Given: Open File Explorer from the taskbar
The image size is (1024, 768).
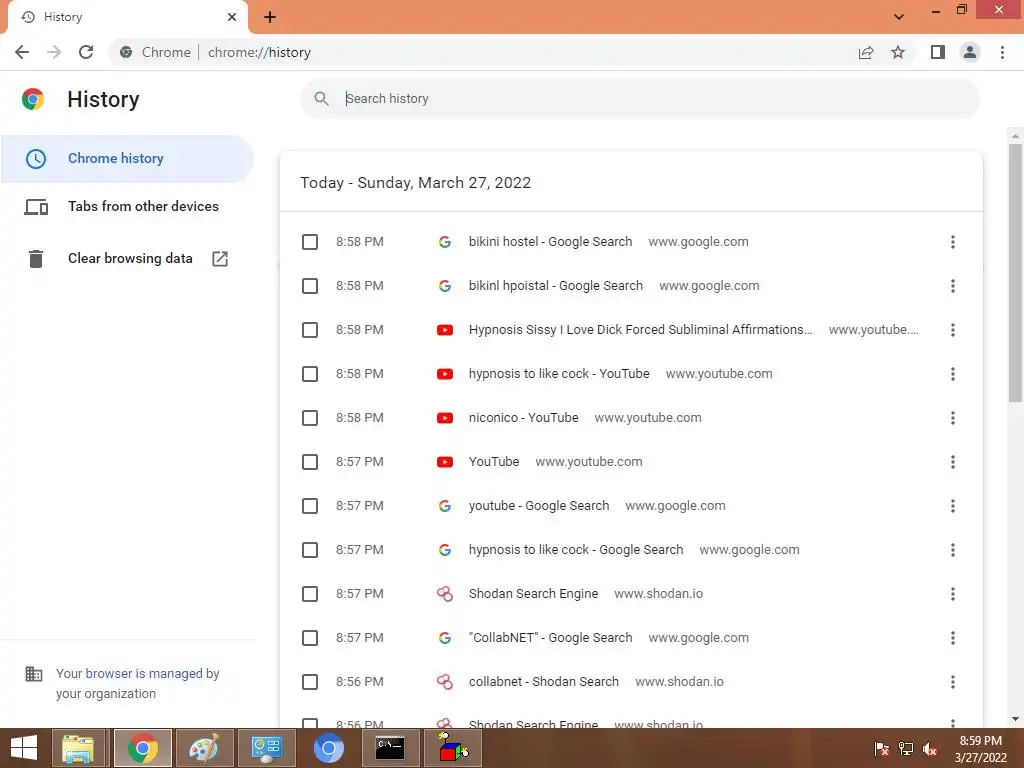Looking at the screenshot, I should pyautogui.click(x=78, y=748).
